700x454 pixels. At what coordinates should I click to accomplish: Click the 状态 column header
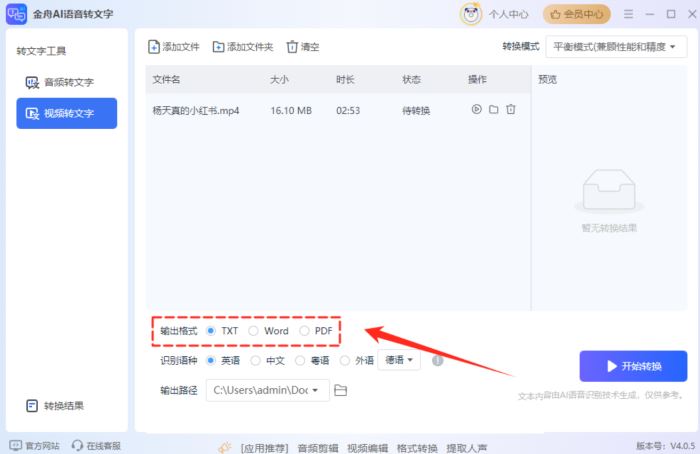tap(411, 79)
